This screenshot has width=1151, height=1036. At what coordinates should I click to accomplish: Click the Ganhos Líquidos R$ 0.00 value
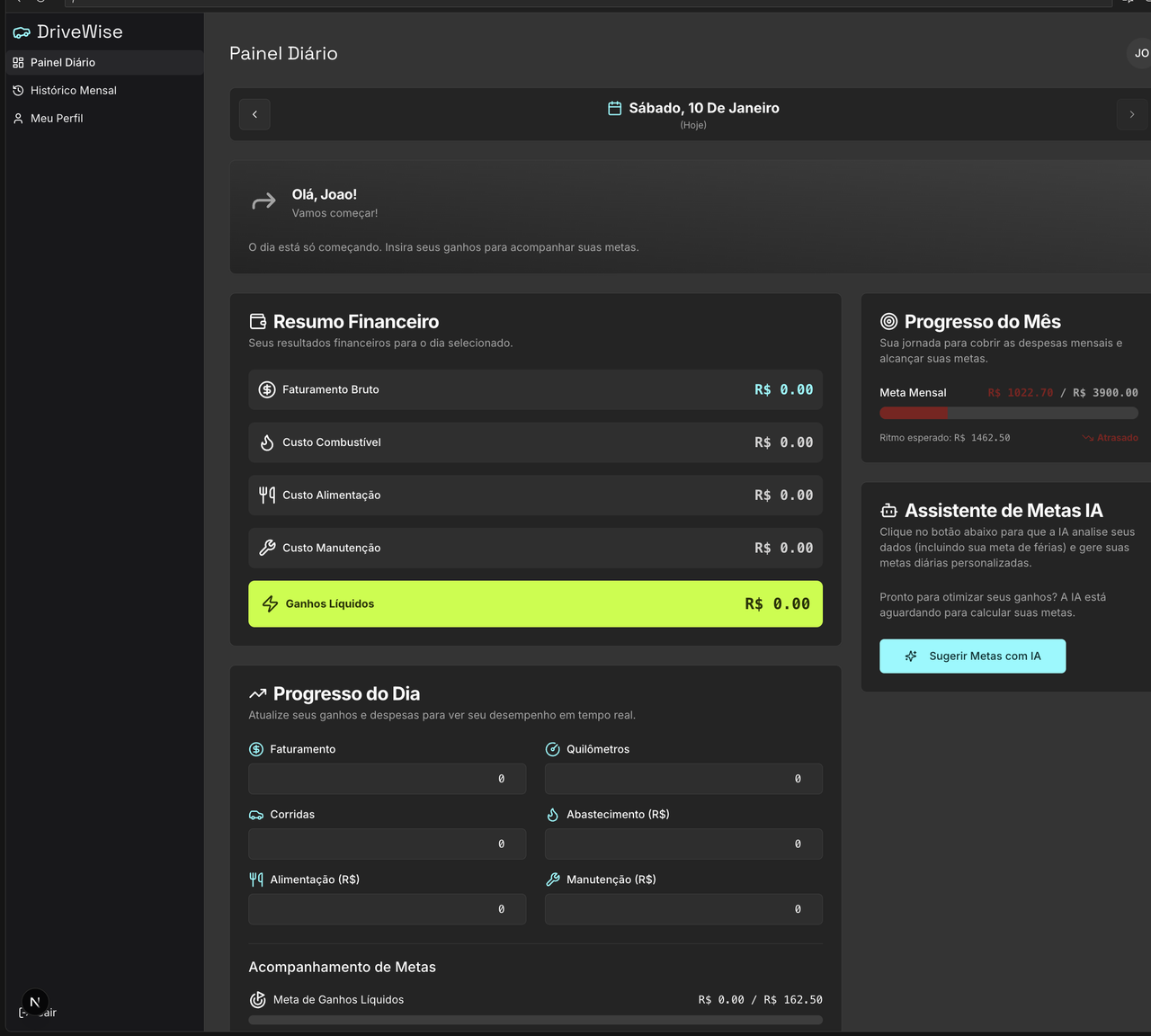click(777, 603)
